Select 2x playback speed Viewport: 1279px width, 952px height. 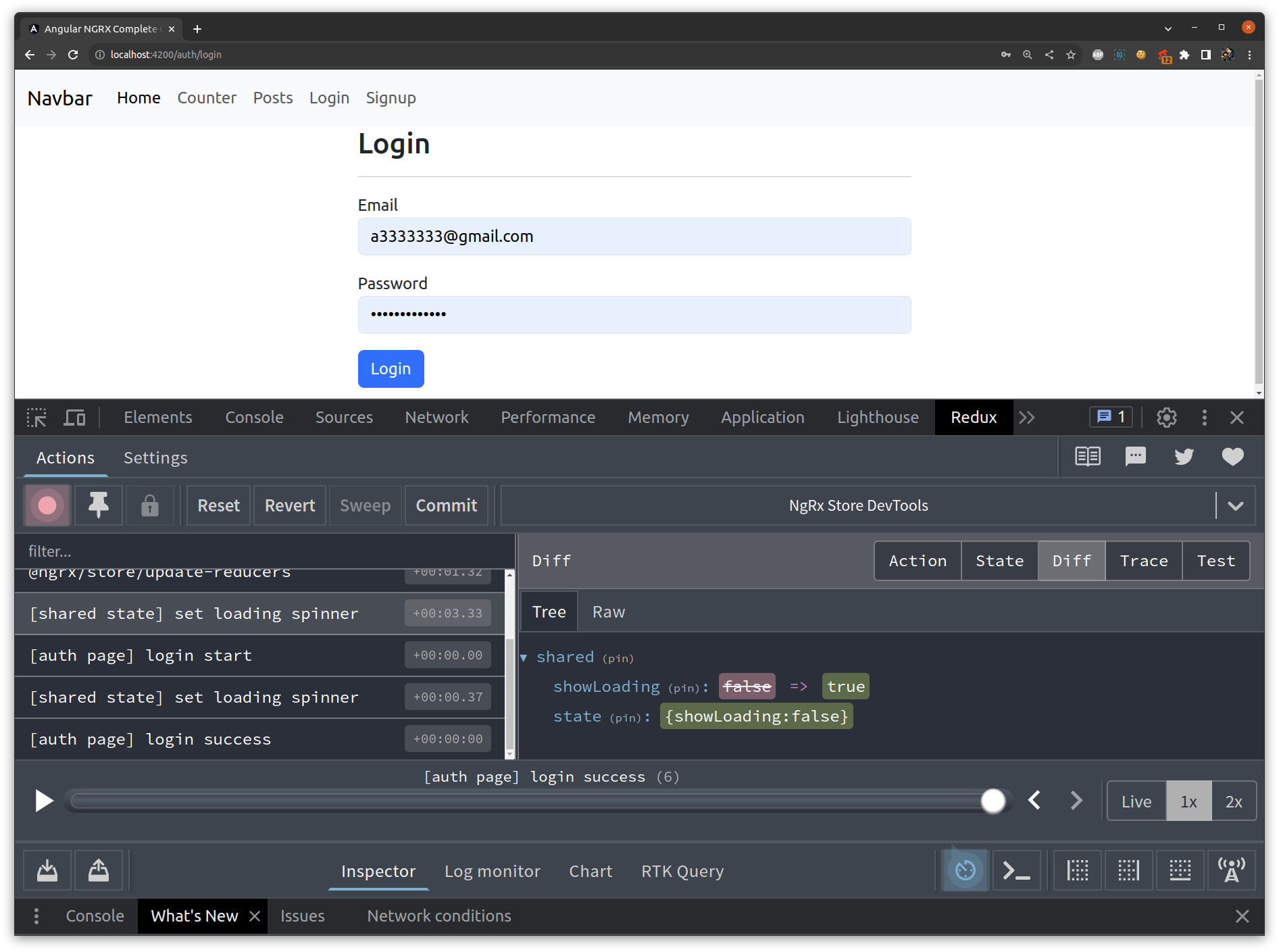(x=1234, y=801)
